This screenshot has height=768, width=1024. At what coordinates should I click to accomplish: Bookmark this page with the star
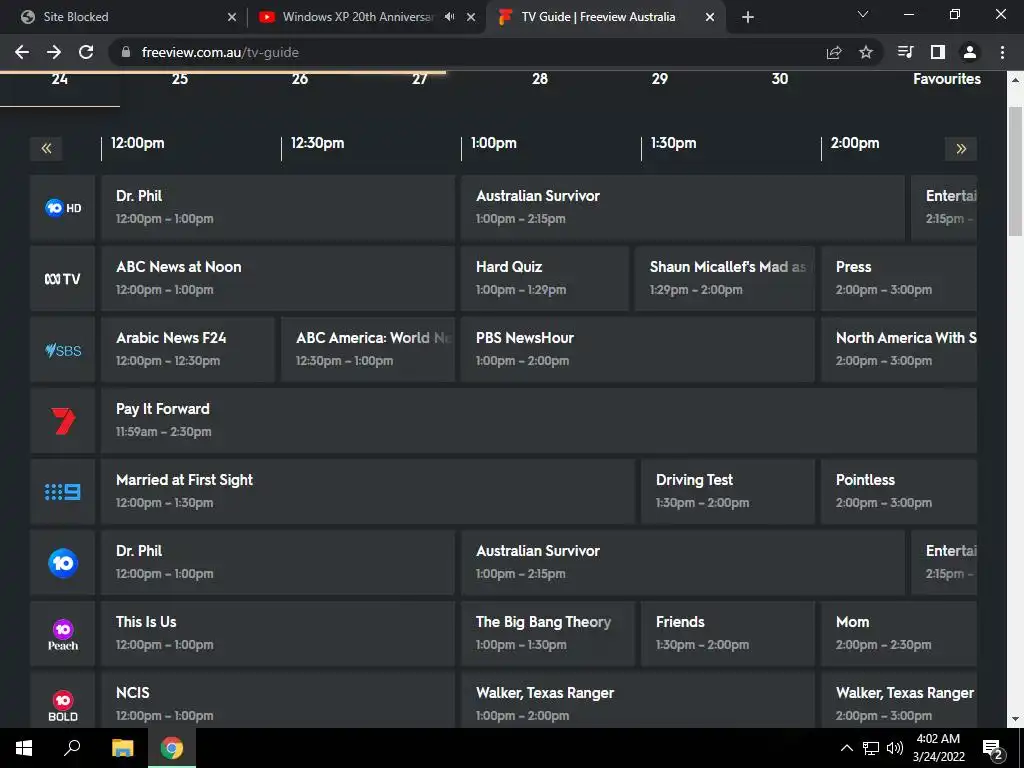866,52
